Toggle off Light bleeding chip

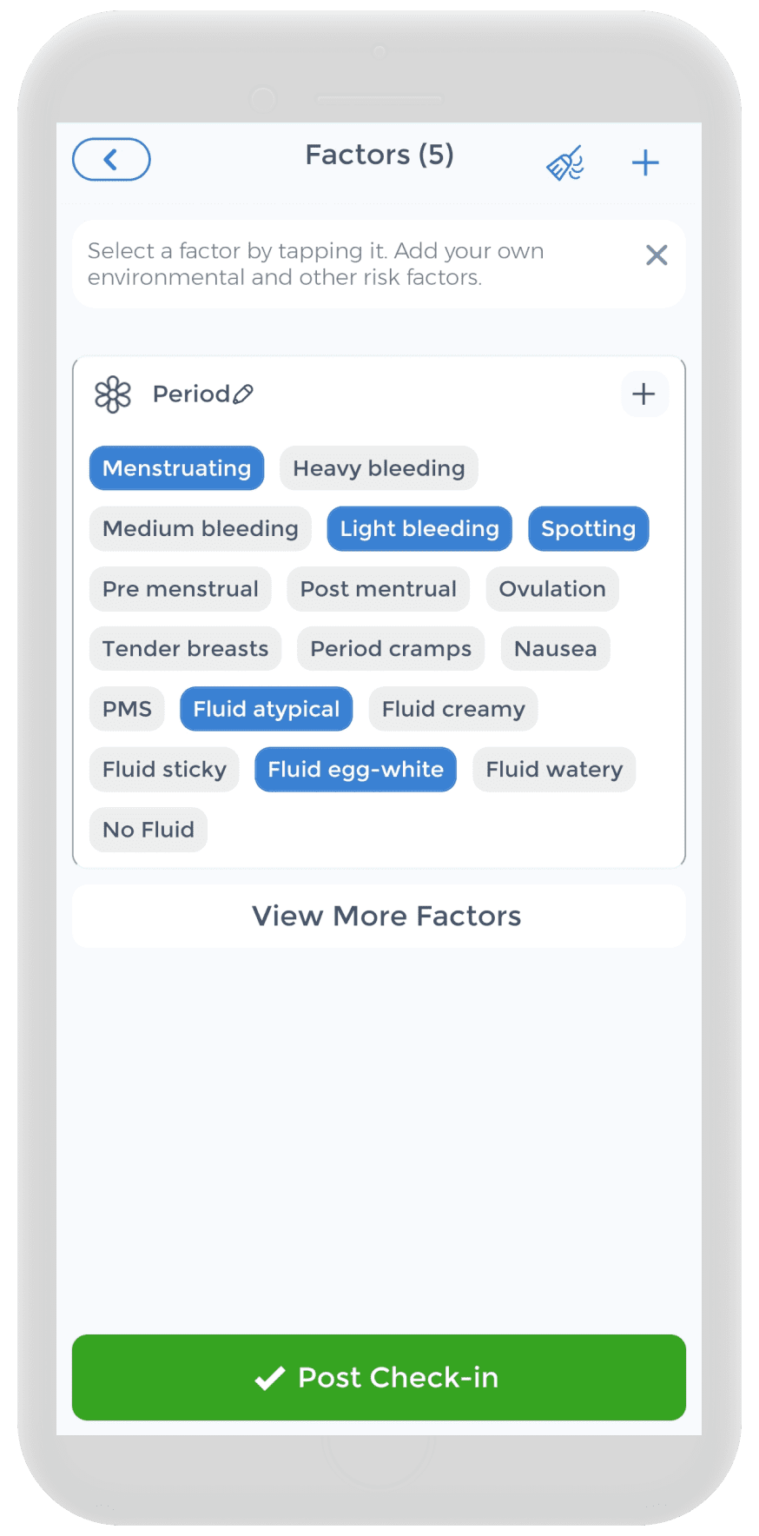(x=419, y=529)
